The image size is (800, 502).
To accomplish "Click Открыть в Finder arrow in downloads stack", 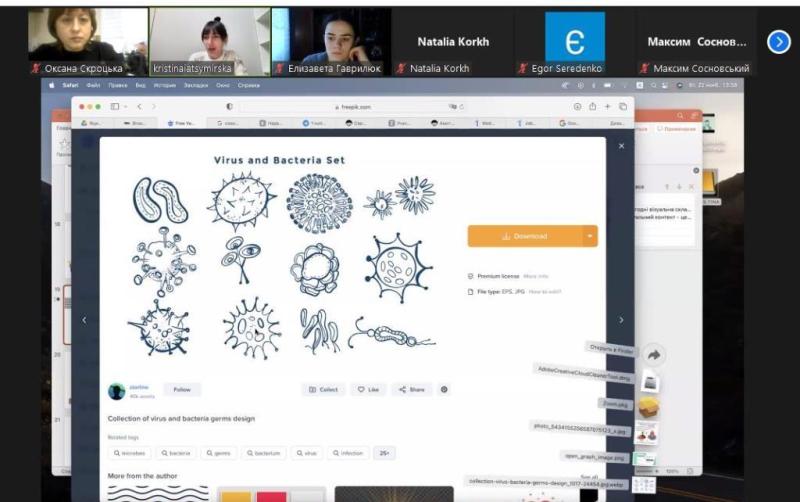I will 654,355.
